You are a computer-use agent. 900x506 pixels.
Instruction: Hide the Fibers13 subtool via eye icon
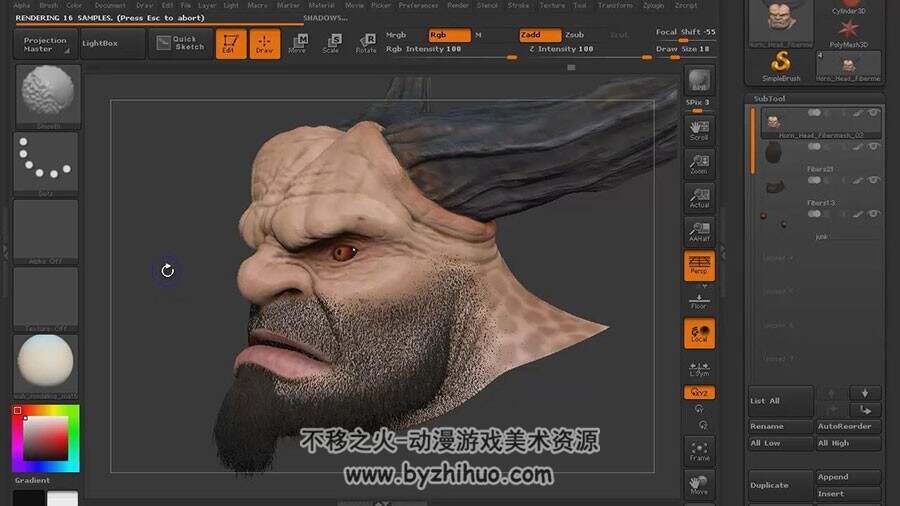point(873,180)
